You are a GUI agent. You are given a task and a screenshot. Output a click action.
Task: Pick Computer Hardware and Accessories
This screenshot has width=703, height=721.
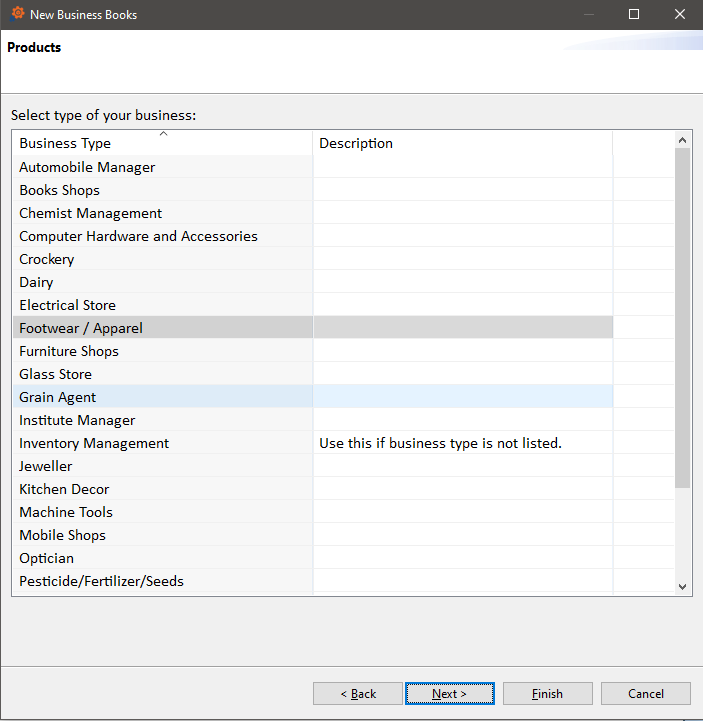point(138,236)
